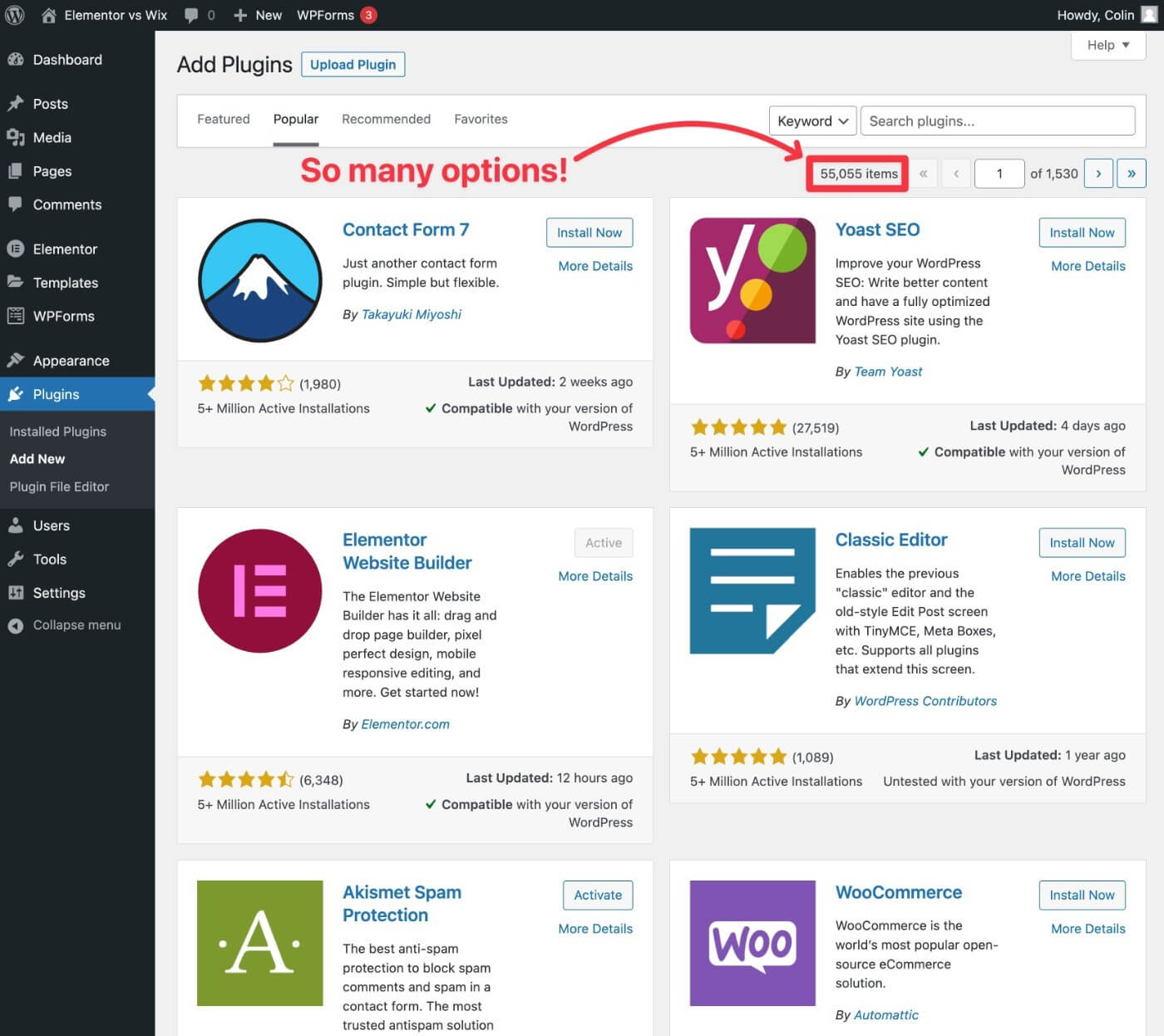This screenshot has width=1164, height=1036.
Task: Click the Settings icon in sidebar
Action: click(15, 593)
